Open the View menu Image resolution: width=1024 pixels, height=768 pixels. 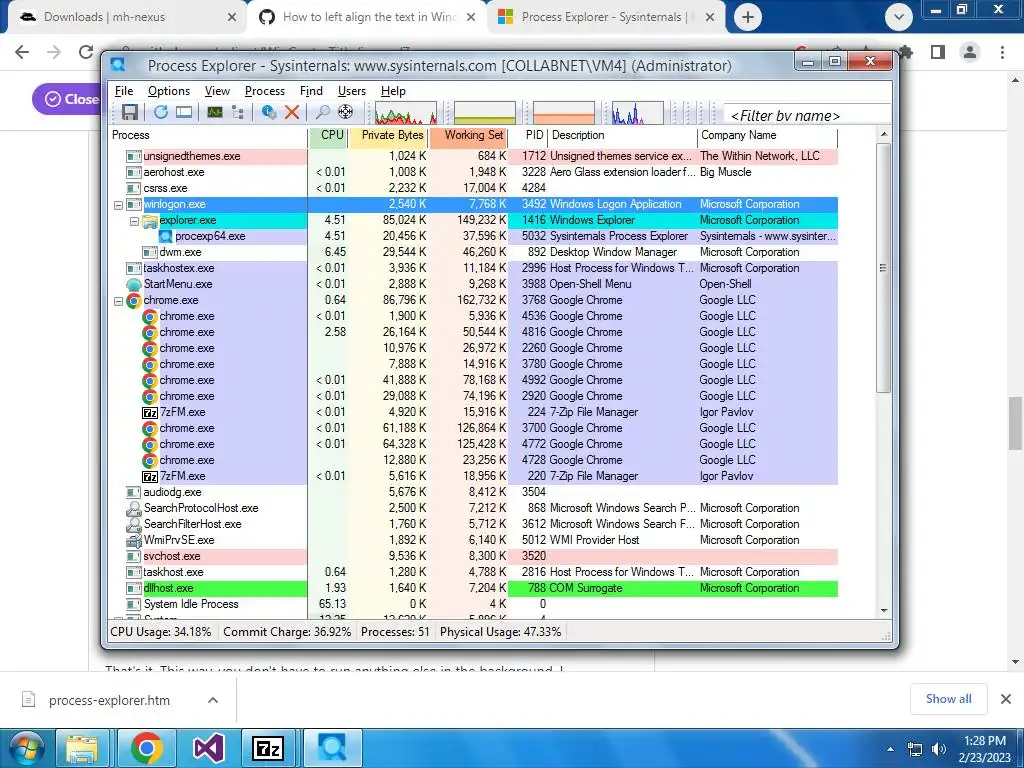click(x=217, y=91)
